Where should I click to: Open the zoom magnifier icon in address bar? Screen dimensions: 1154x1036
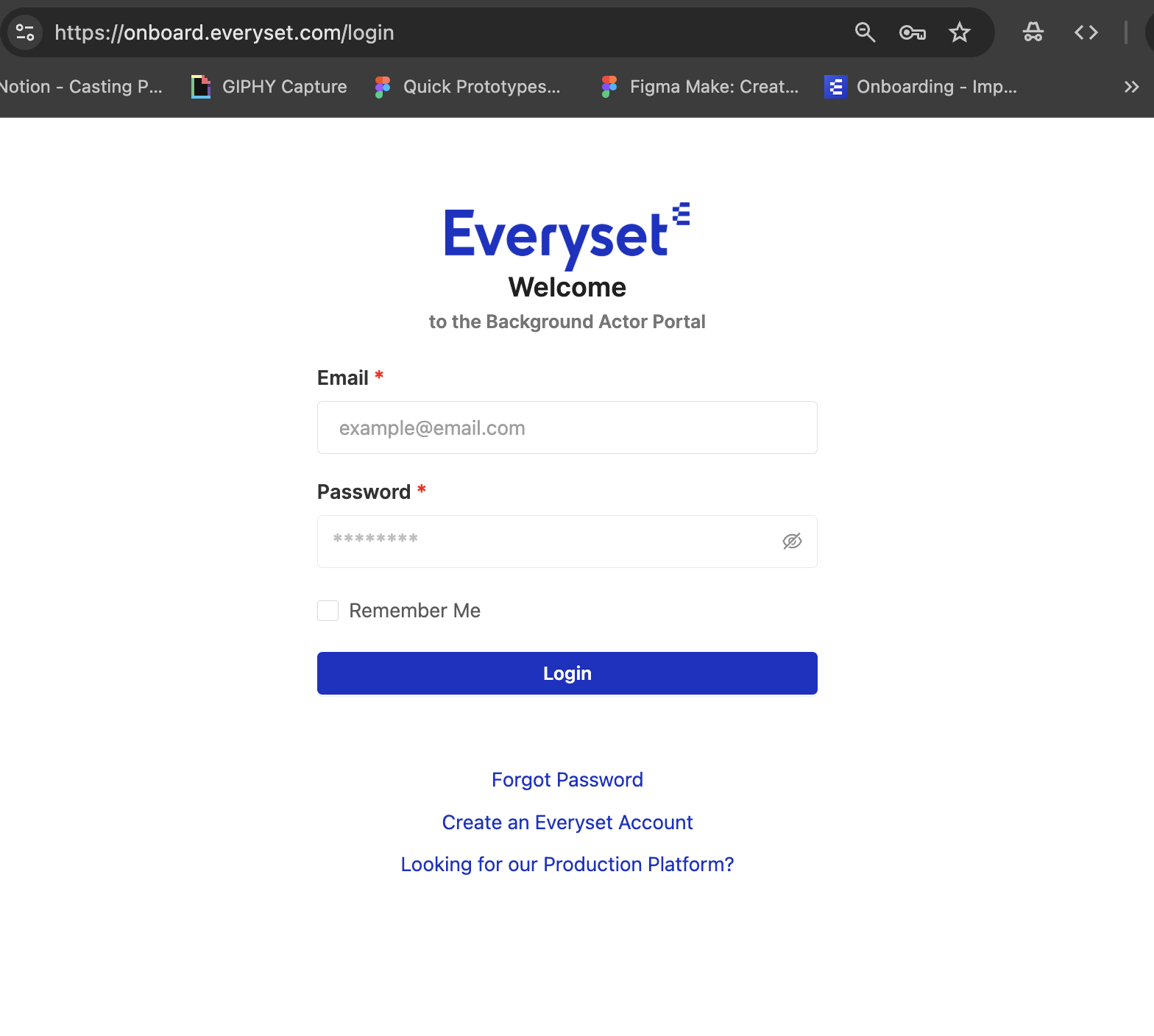click(x=865, y=32)
